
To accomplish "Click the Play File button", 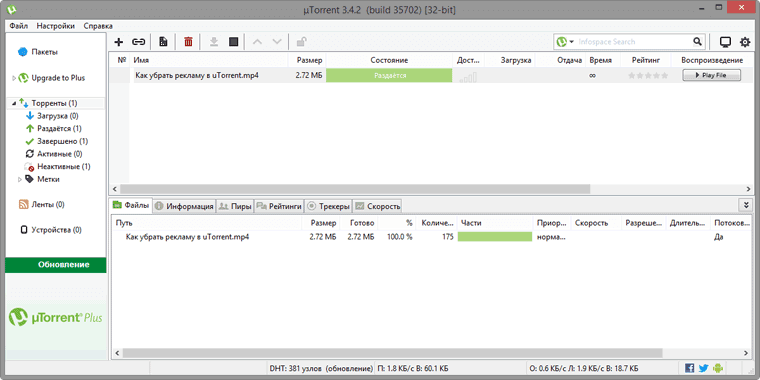I will pyautogui.click(x=712, y=75).
